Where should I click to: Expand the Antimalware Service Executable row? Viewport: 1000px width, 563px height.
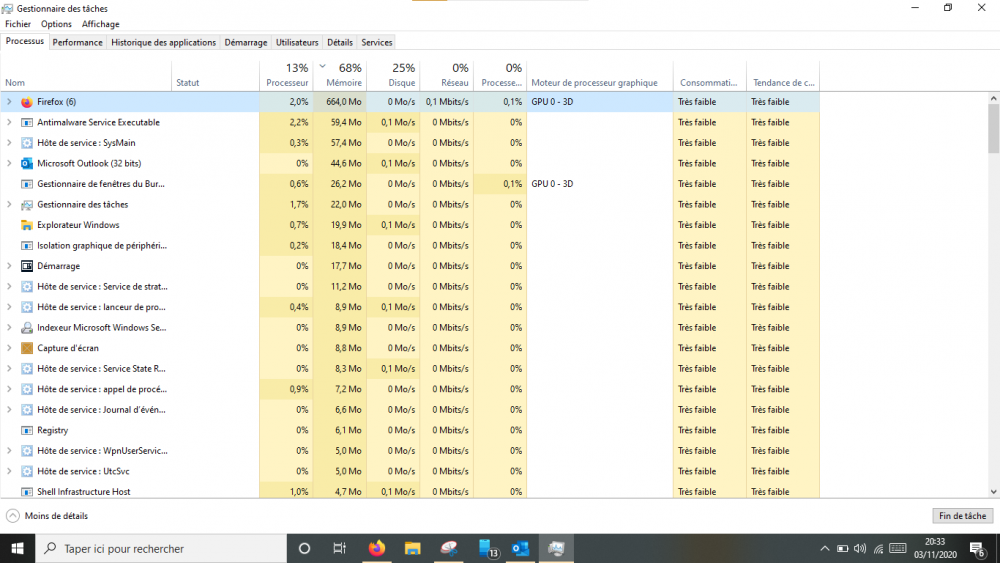[x=9, y=122]
